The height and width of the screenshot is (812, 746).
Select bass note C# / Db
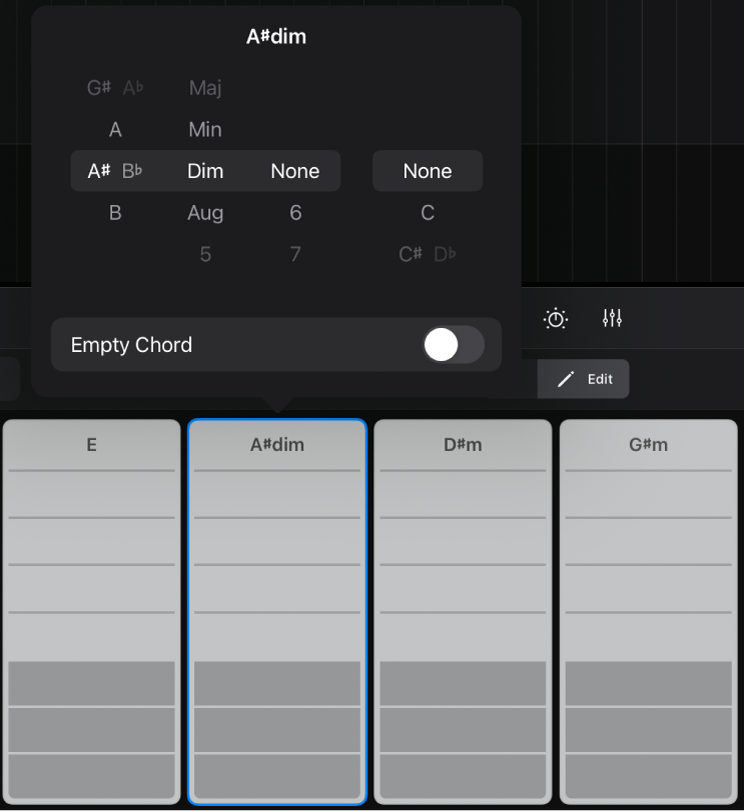[x=428, y=254]
